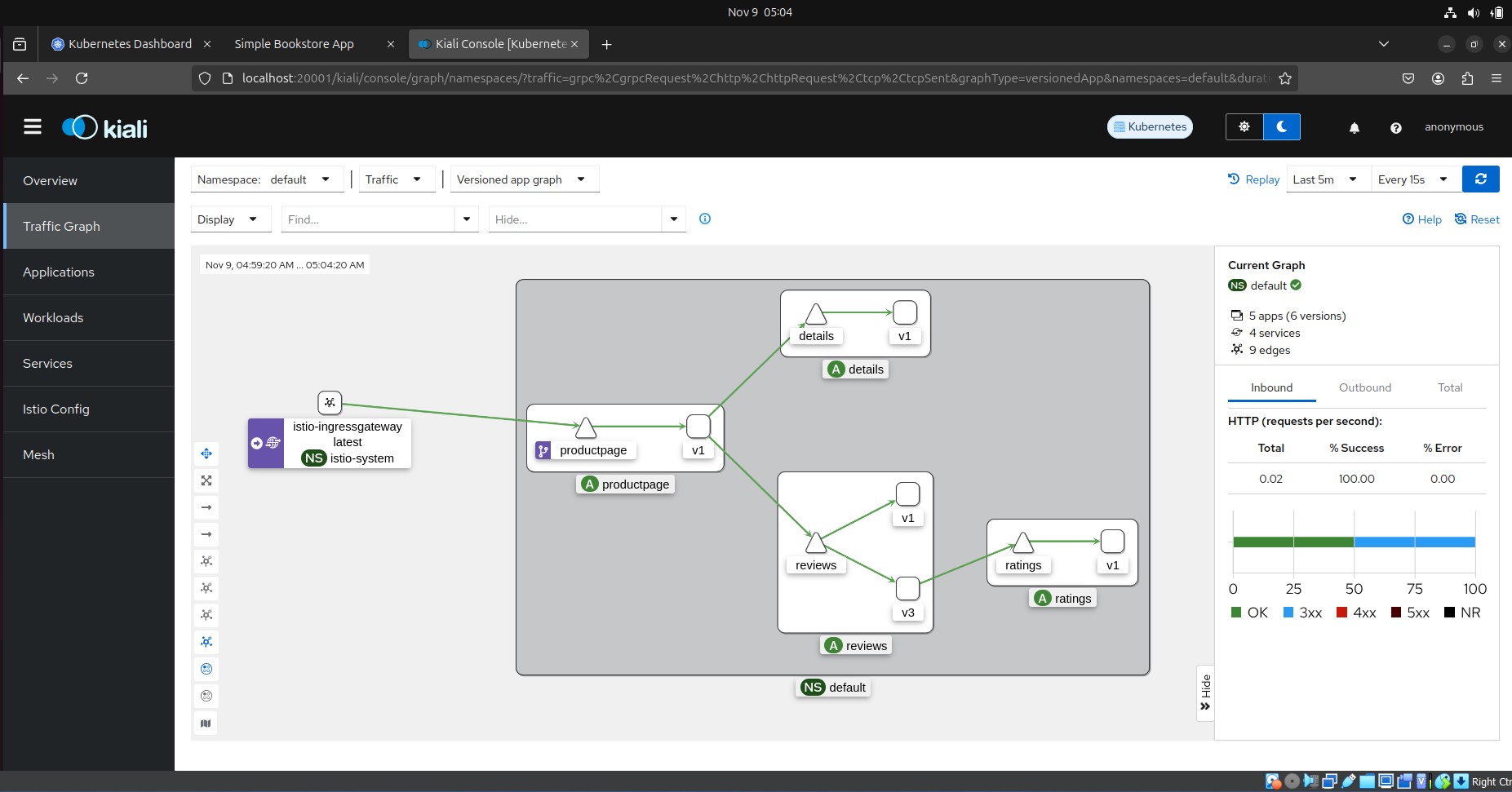Click the info icon next to Hide field
The image size is (1512, 792).
[x=705, y=219]
